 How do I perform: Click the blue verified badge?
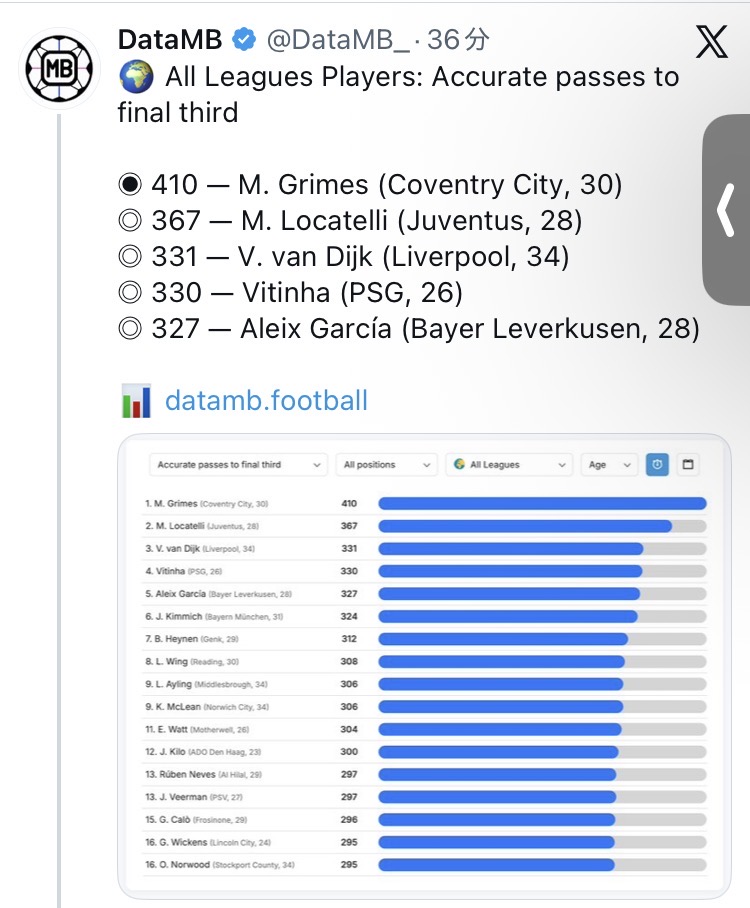(243, 41)
